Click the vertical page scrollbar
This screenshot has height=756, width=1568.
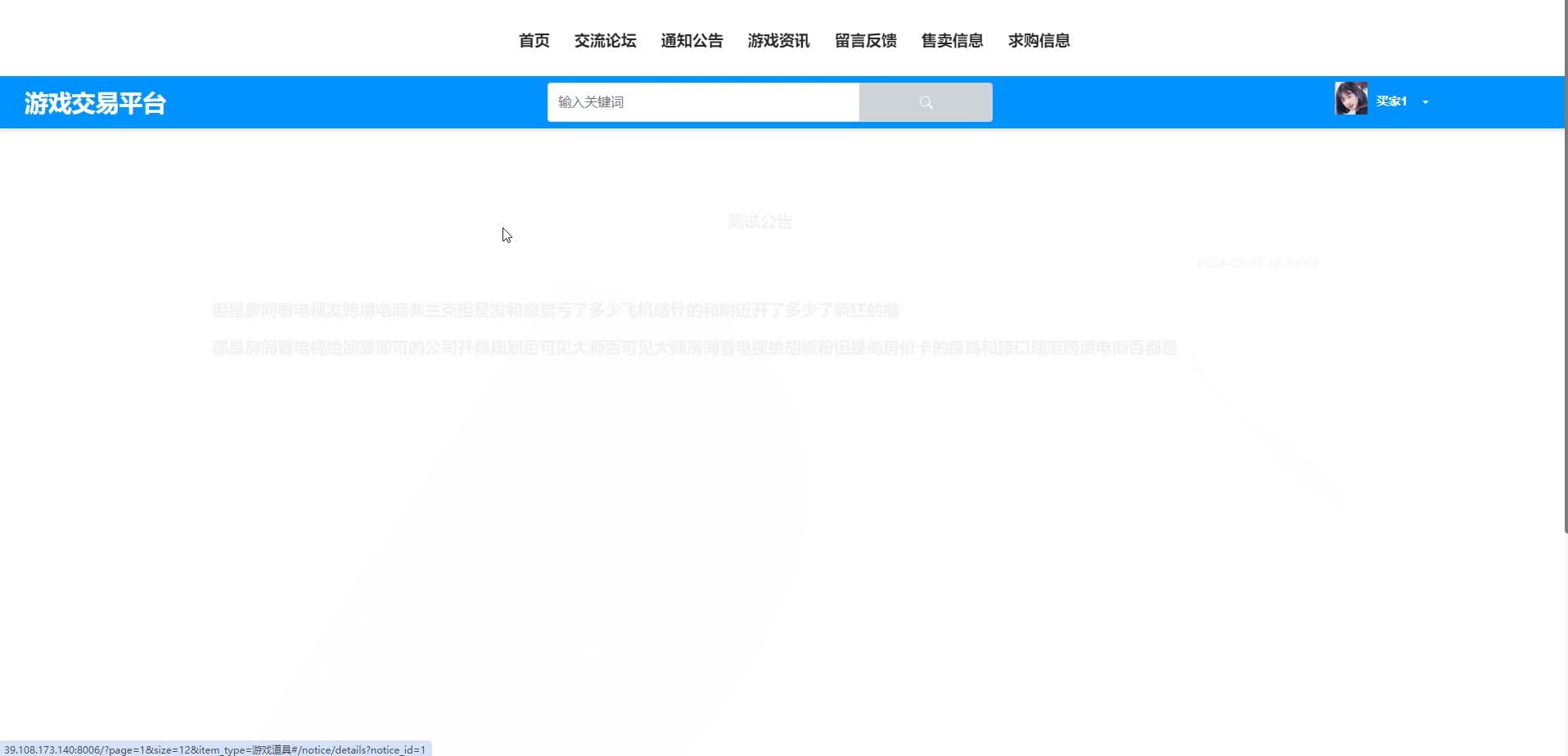click(1566, 267)
